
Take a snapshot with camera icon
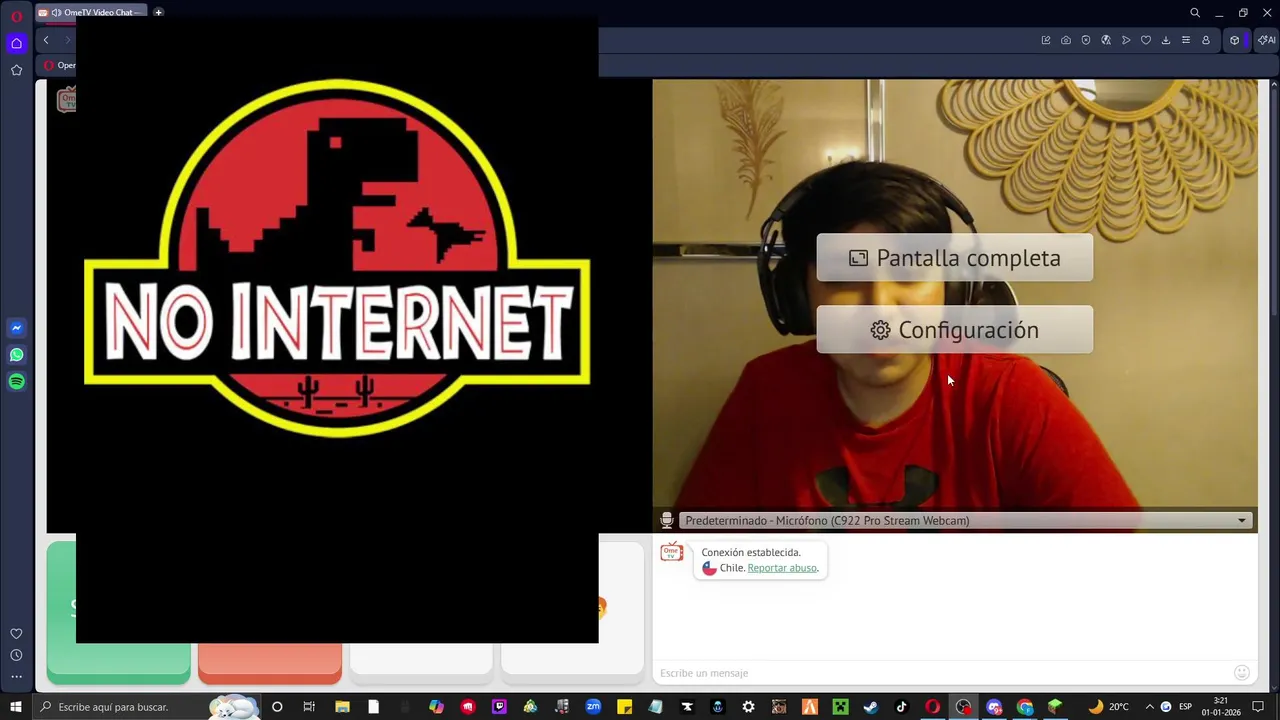click(x=1066, y=40)
